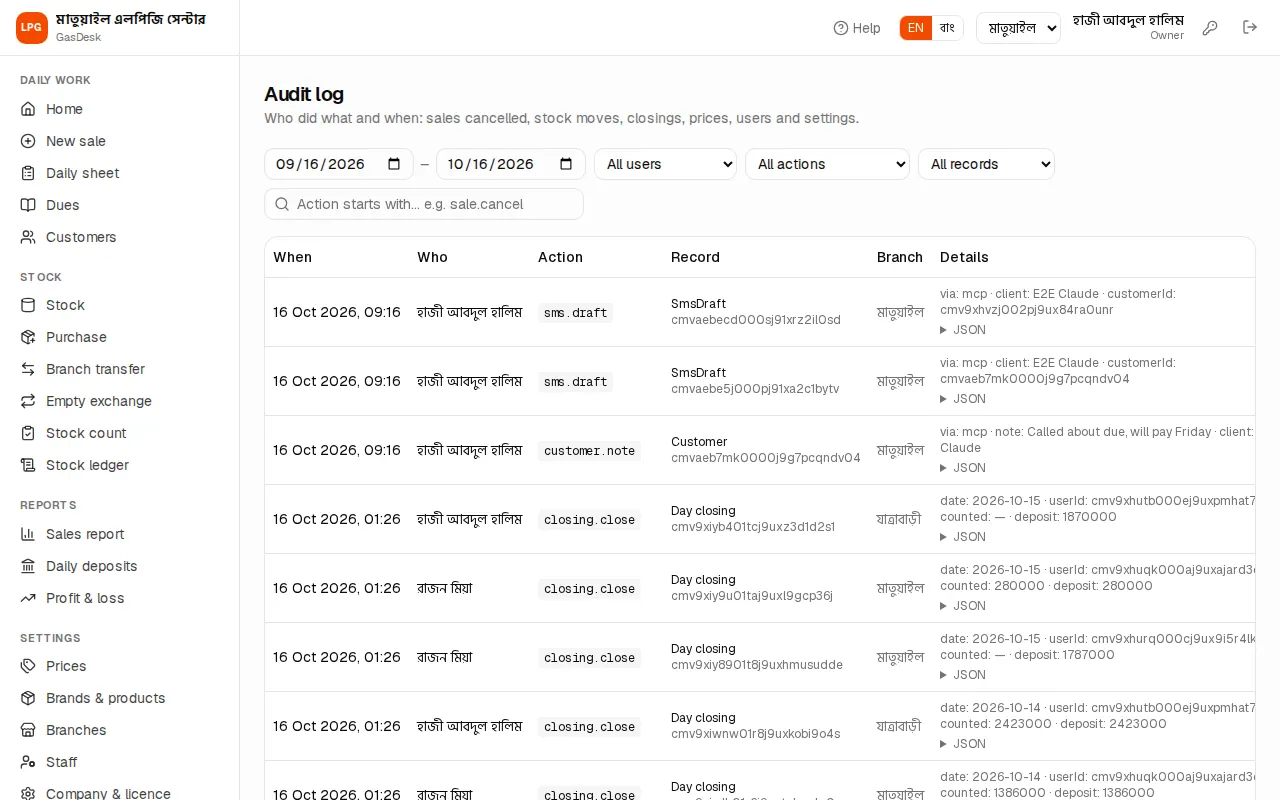Open Stock count
Image resolution: width=1280 pixels, height=800 pixels.
point(120,433)
